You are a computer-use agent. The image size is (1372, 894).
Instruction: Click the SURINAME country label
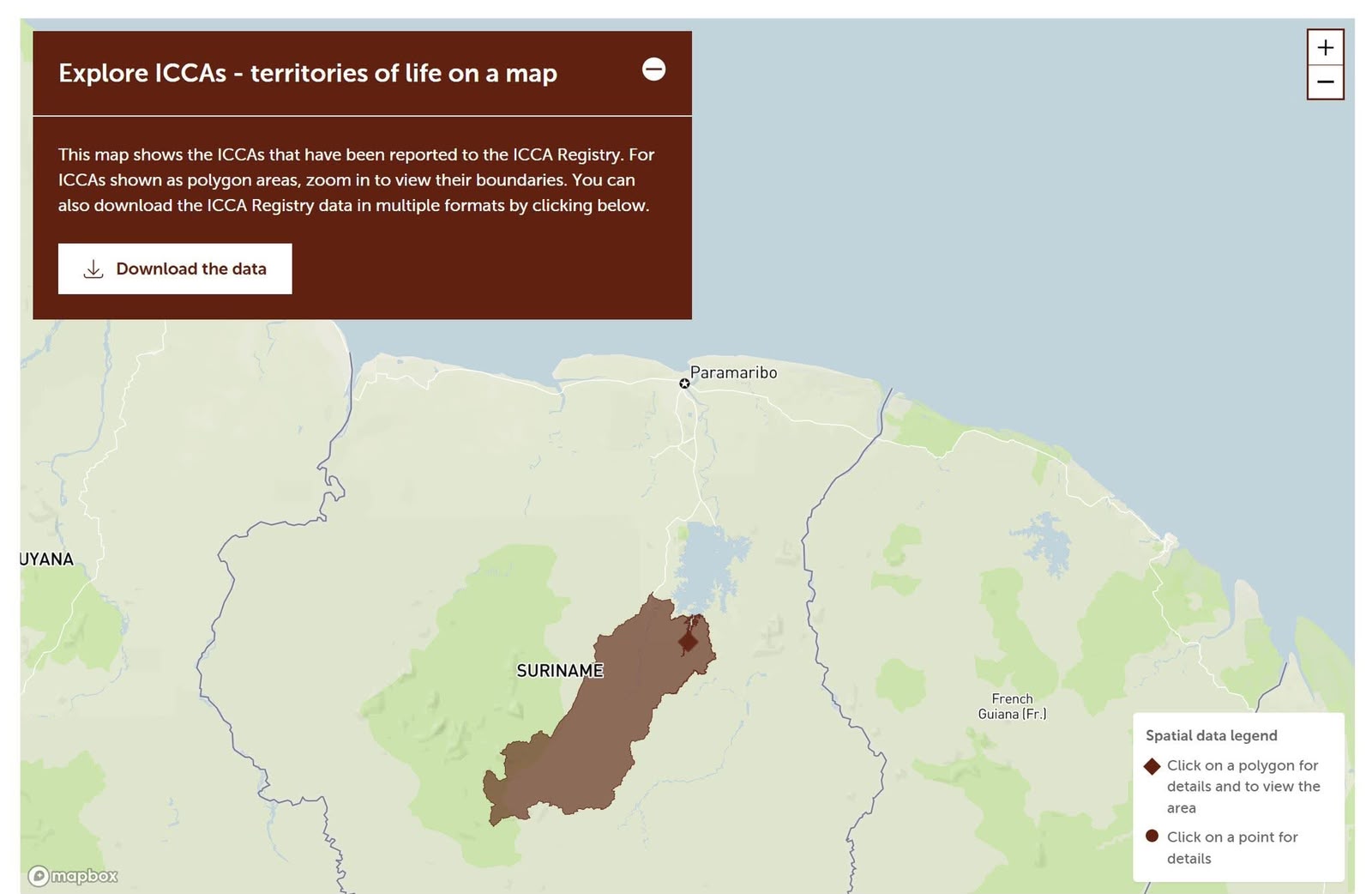point(560,671)
